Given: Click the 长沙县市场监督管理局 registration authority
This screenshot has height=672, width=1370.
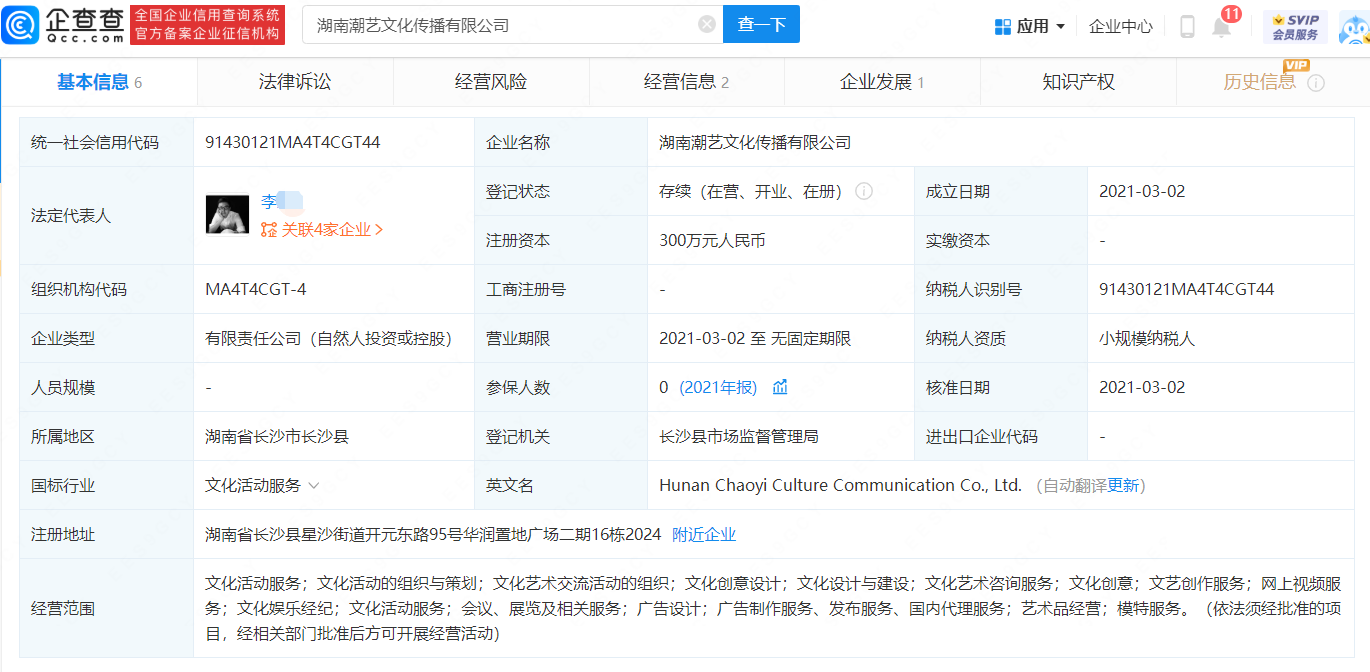Looking at the screenshot, I should click(x=739, y=436).
